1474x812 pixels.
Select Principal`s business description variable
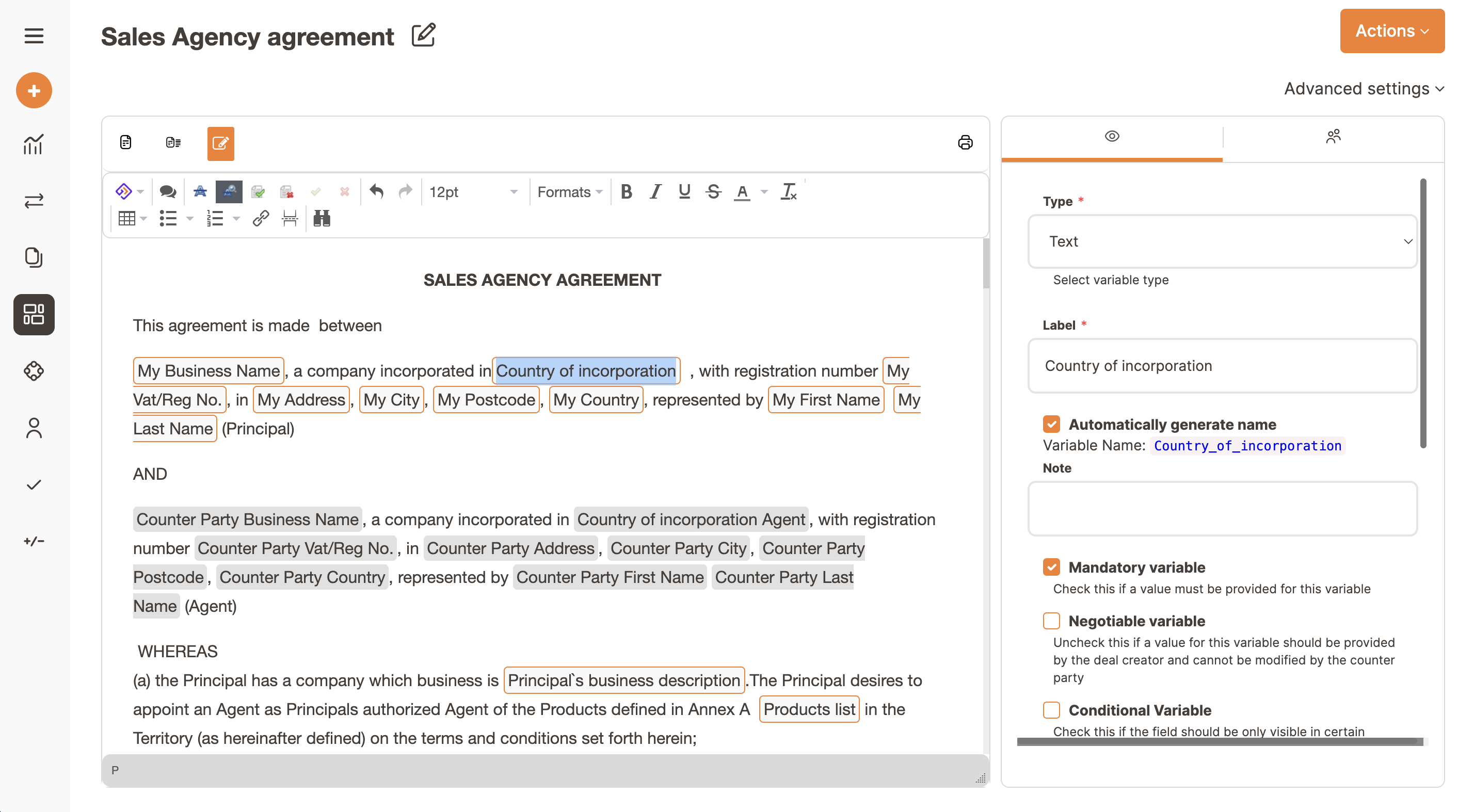click(x=623, y=680)
